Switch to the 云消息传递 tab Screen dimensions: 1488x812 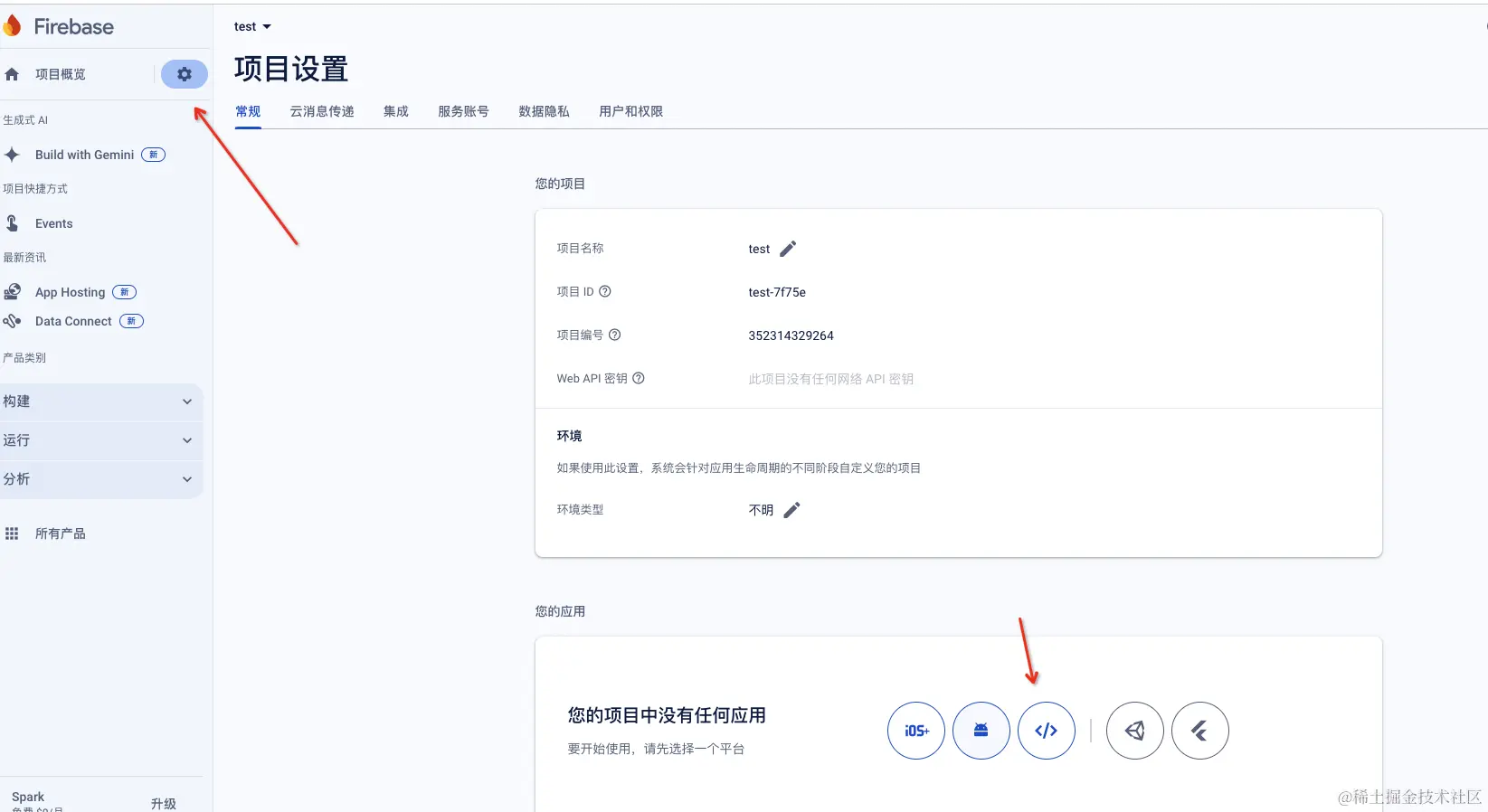(322, 111)
